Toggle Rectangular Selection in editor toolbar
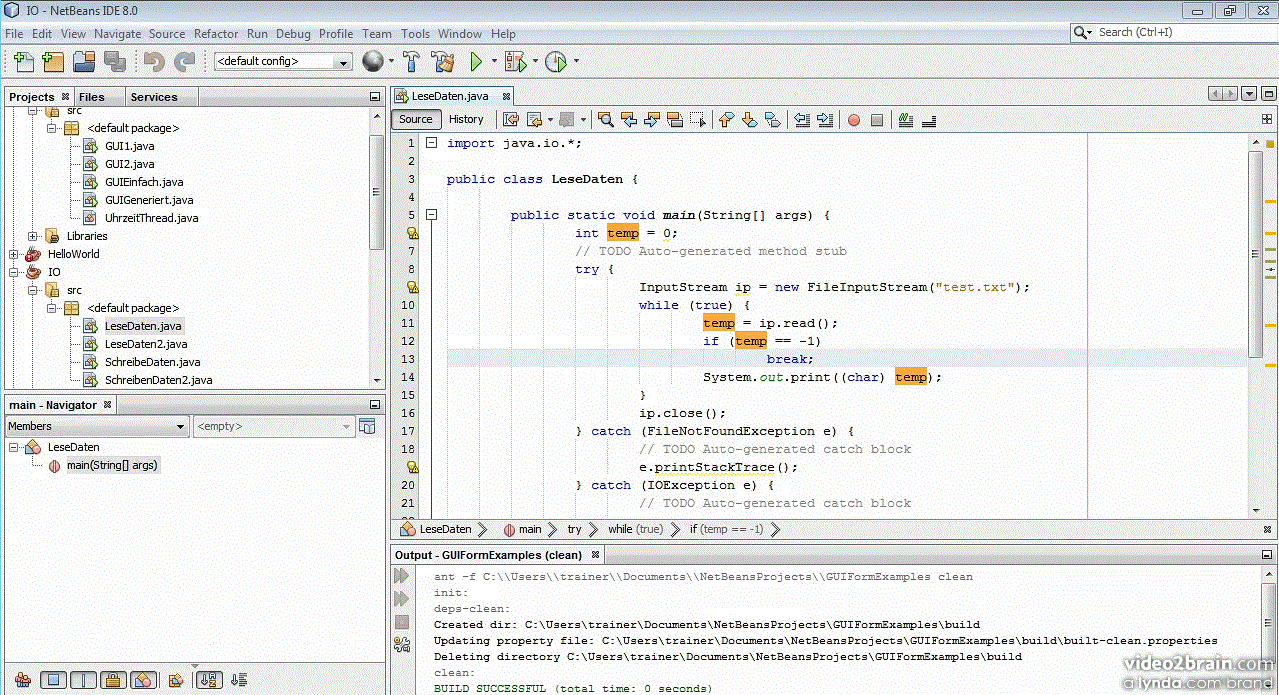 698,120
